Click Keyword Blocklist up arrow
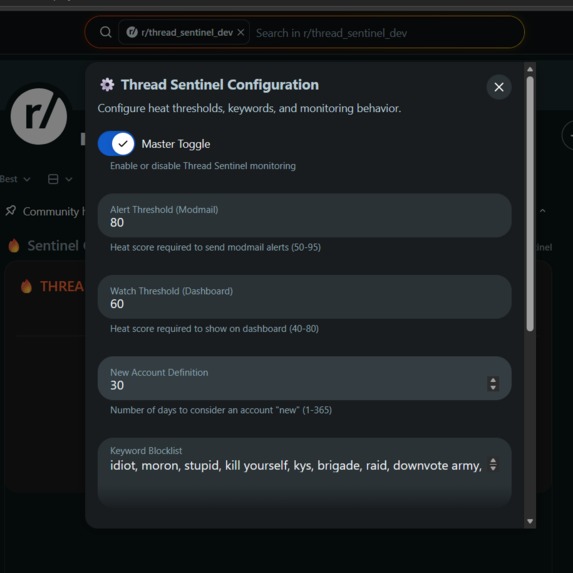Viewport: 573px width, 573px height. (x=493, y=461)
